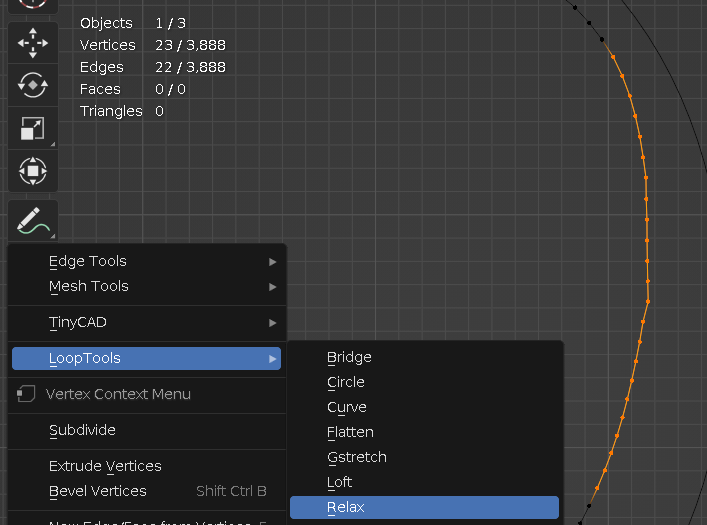
Task: Choose Loft from the LoopTools submenu
Action: coord(340,482)
